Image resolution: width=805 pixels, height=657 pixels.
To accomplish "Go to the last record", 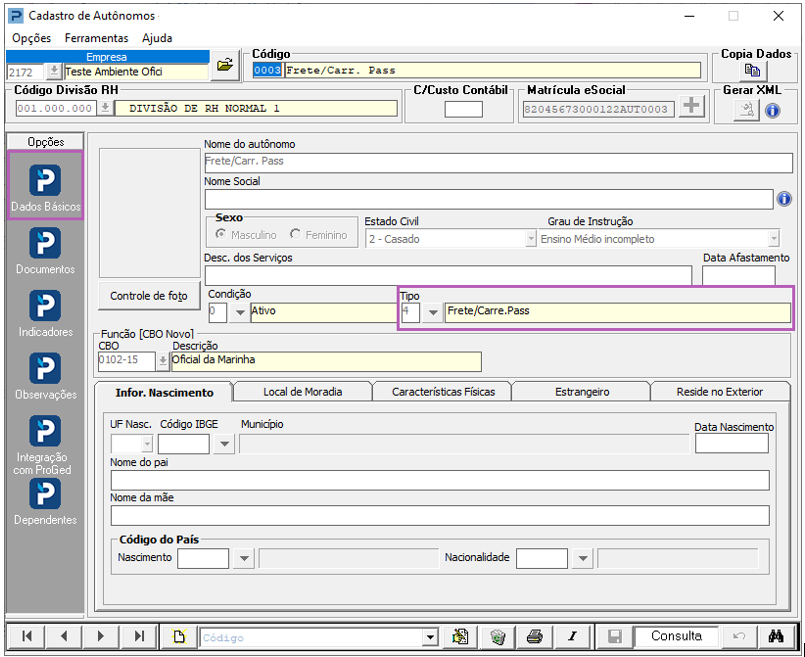I will coord(139,636).
